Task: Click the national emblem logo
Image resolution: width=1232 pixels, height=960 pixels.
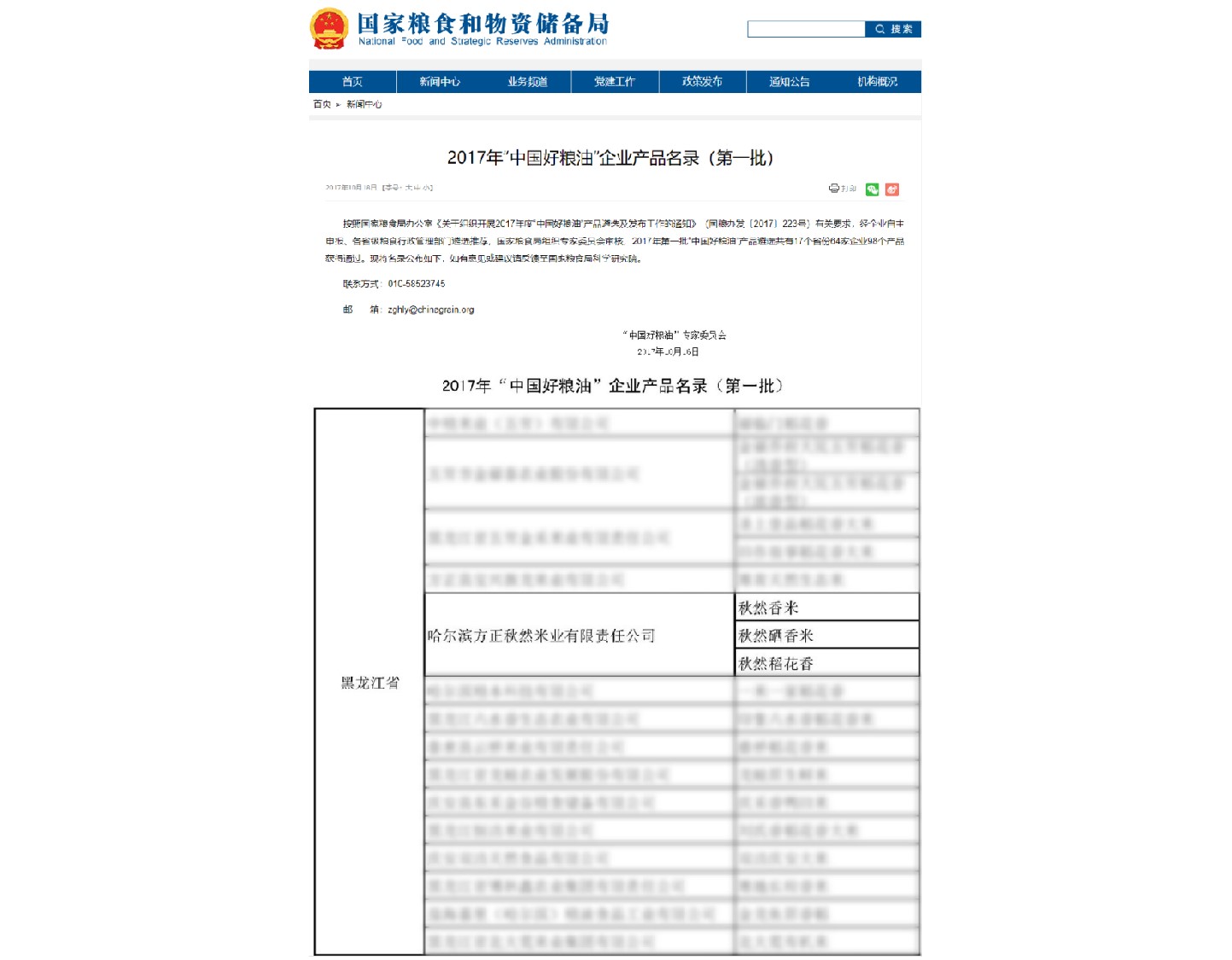Action: [329, 28]
